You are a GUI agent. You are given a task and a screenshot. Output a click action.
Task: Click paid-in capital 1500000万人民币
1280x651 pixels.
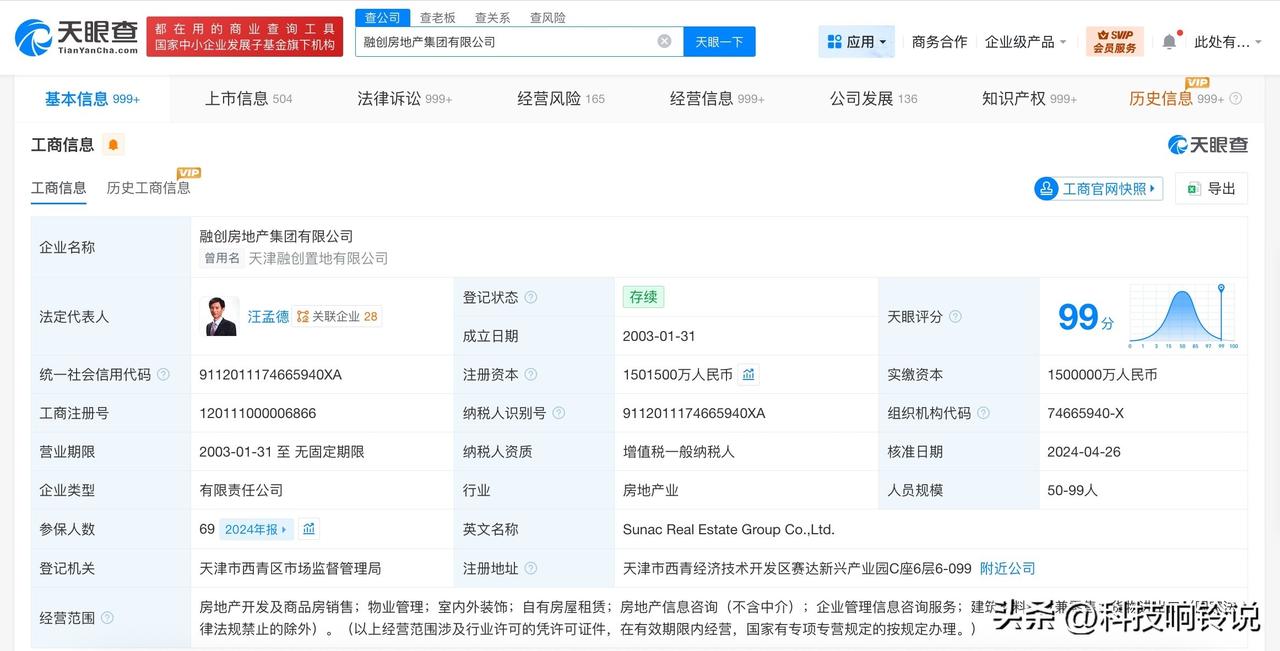pos(1102,374)
